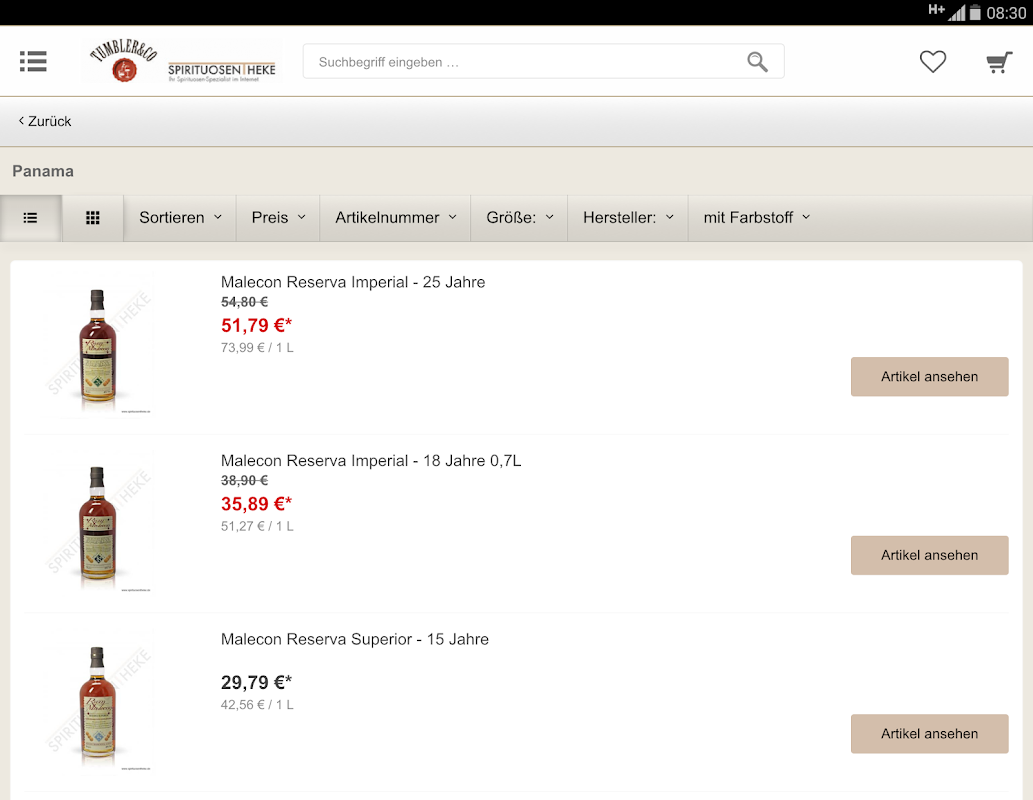Screen dimensions: 1033x800
Task: Go back with the Zurück link
Action: click(45, 121)
